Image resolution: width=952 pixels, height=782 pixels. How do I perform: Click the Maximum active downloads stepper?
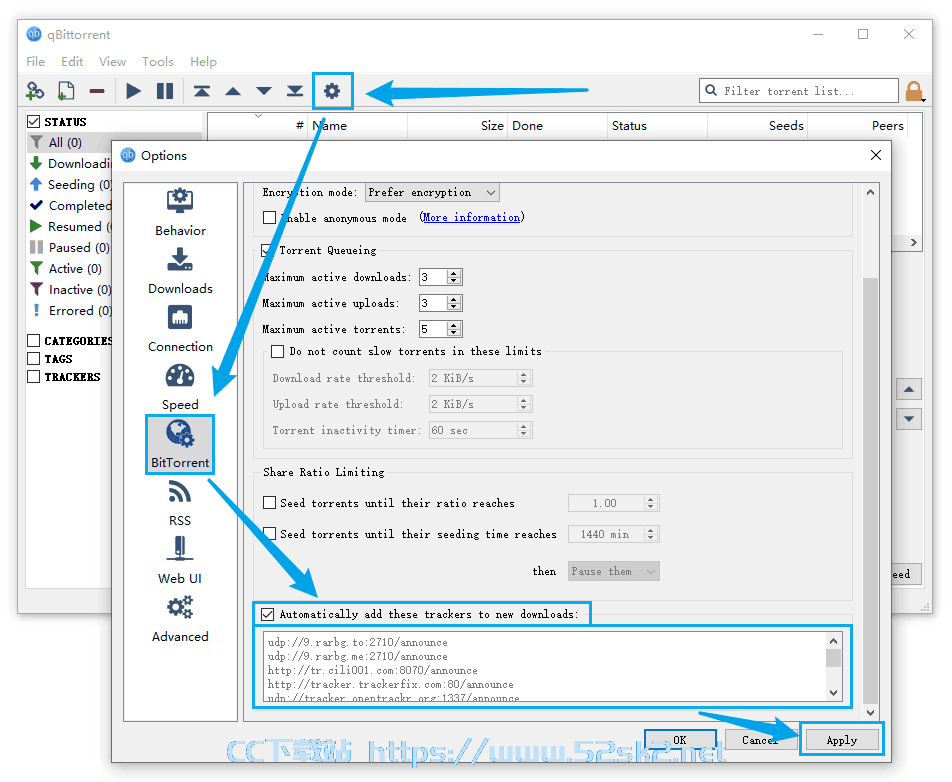click(x=454, y=277)
